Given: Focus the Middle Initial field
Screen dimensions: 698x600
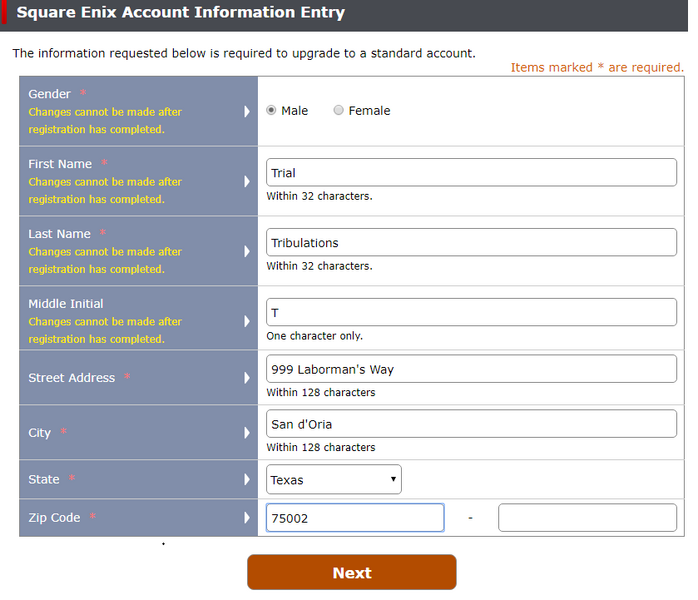Looking at the screenshot, I should point(471,312).
